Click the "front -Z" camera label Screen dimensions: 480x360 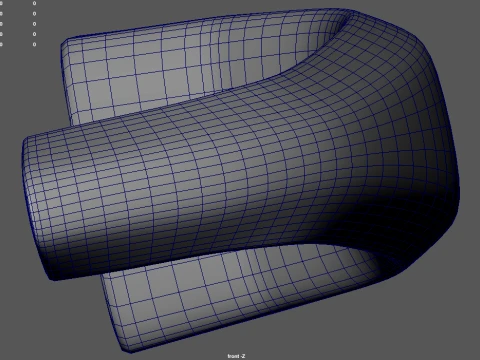[x=236, y=356]
